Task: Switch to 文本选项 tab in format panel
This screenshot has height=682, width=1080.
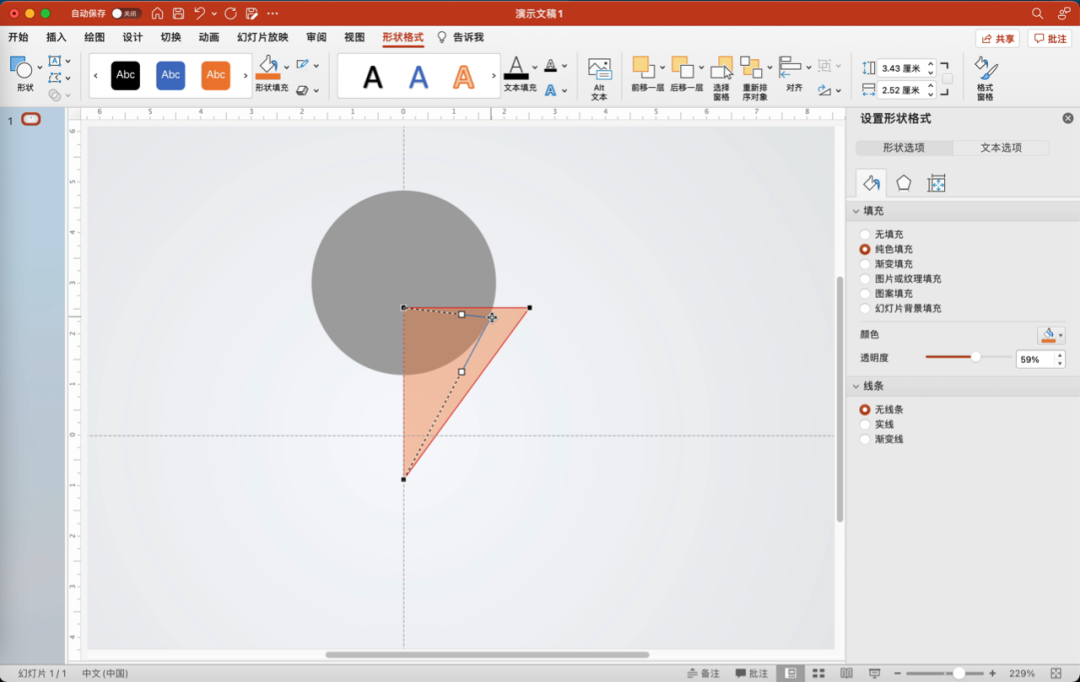Action: point(1001,148)
